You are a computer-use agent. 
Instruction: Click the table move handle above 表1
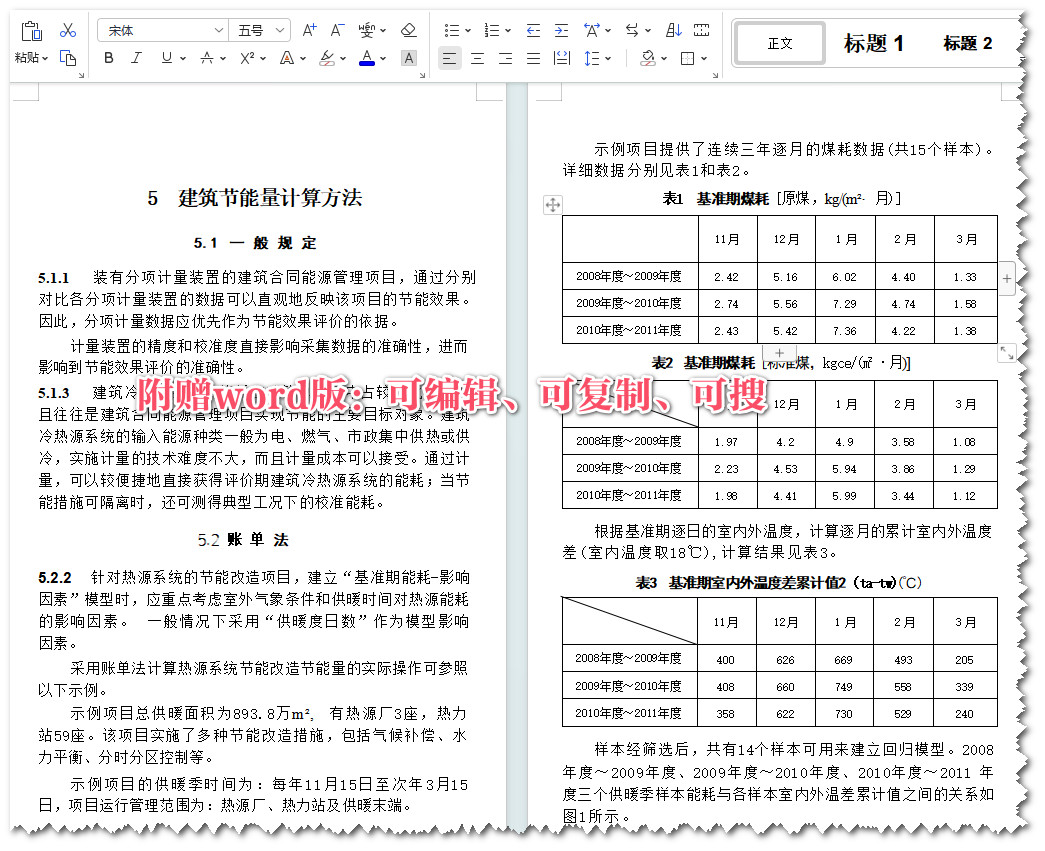point(553,205)
